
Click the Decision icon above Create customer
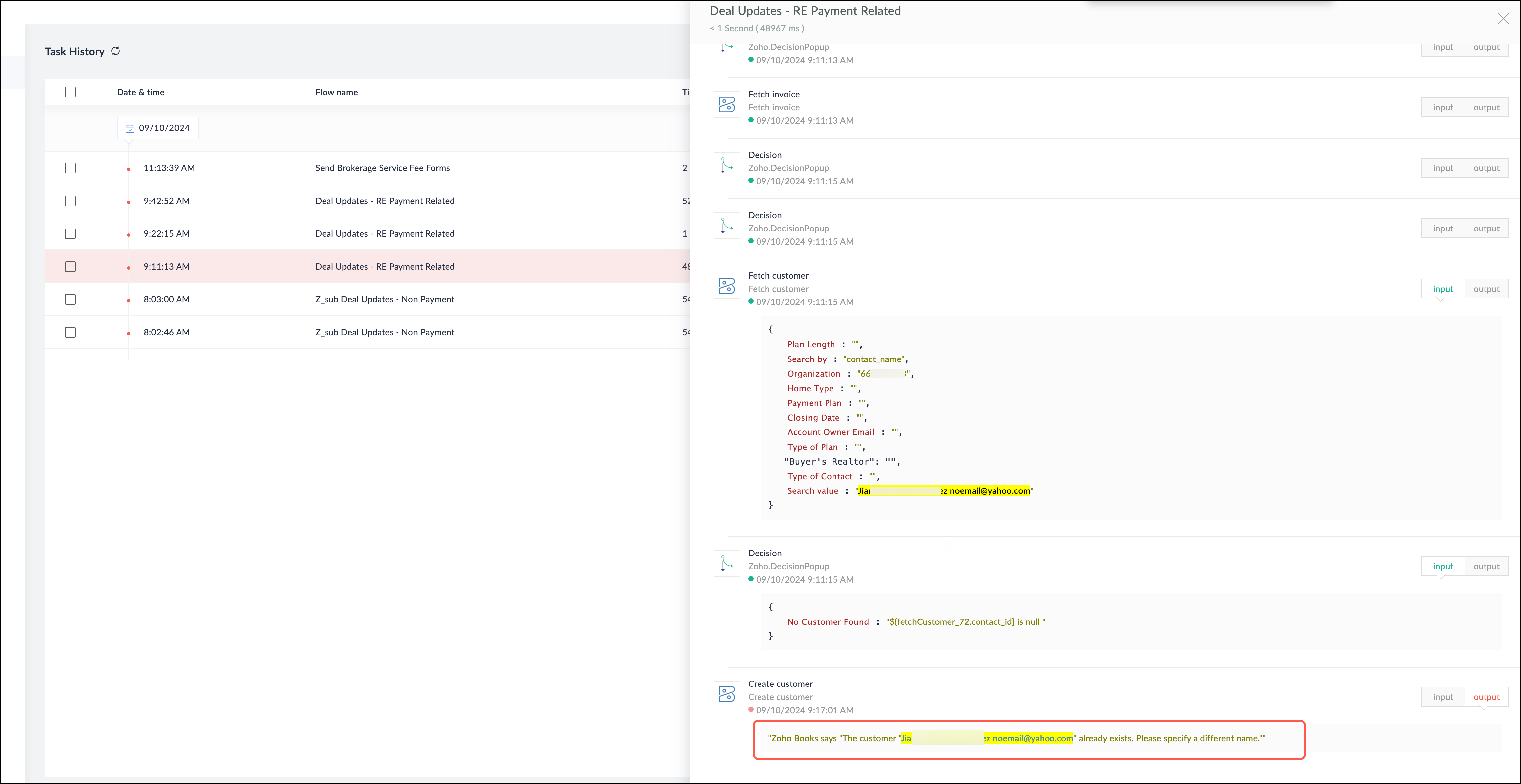(x=726, y=564)
